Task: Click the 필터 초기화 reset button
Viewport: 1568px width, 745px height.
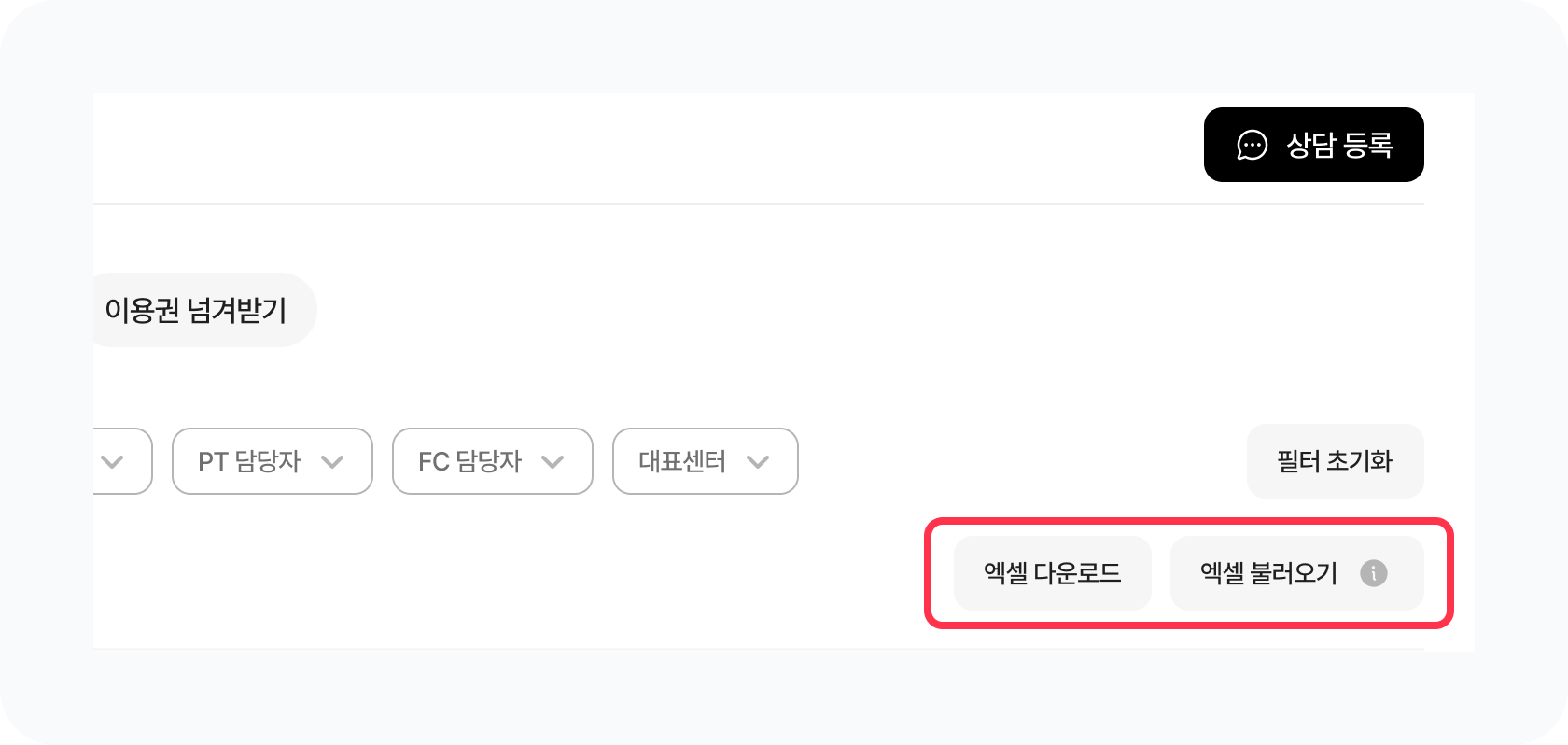Action: (x=1335, y=461)
